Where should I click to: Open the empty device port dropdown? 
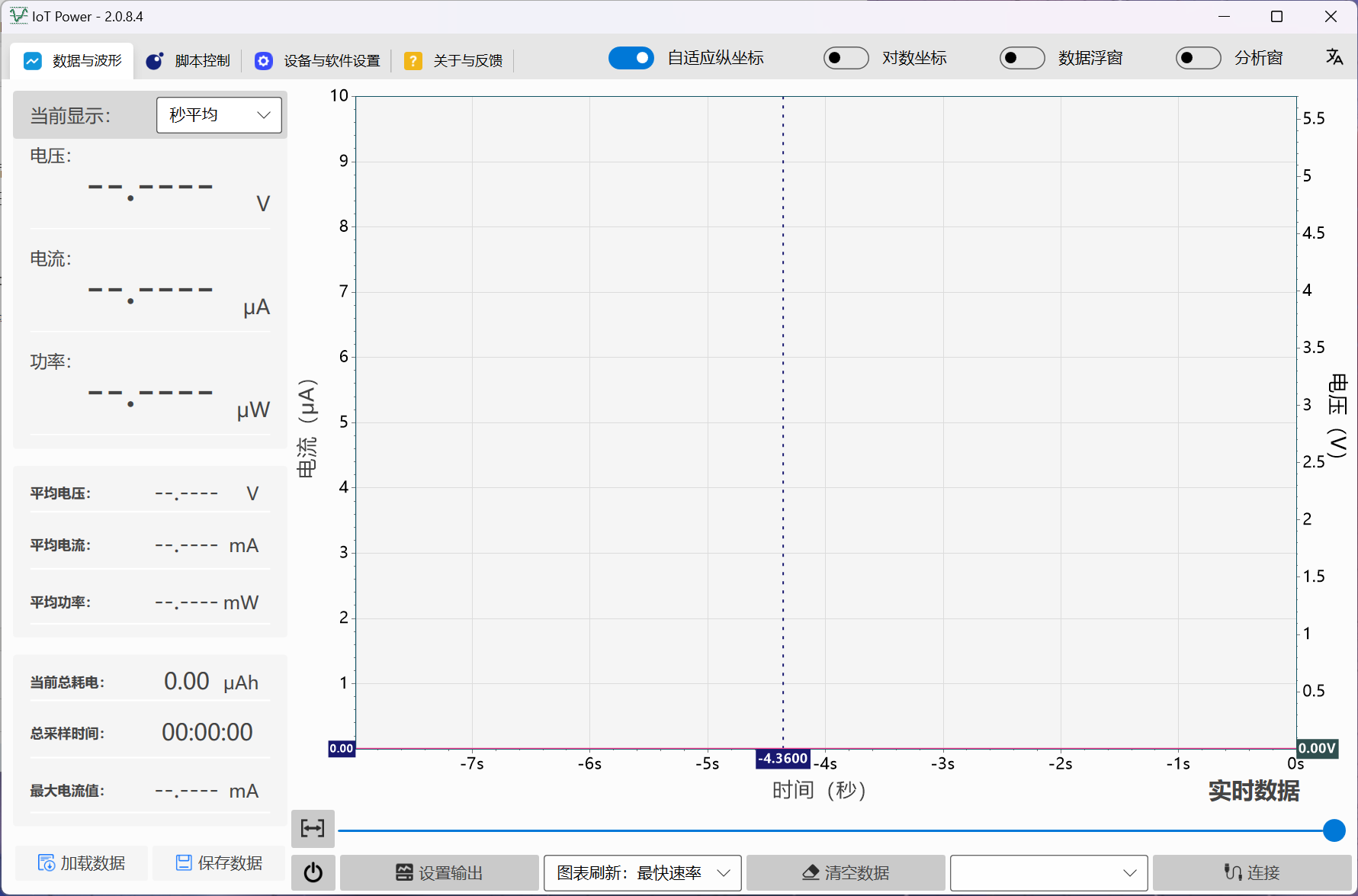point(1048,873)
